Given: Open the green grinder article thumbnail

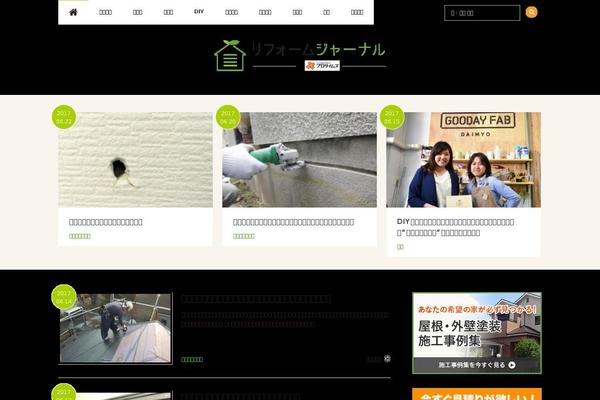Looking at the screenshot, I should 299,160.
